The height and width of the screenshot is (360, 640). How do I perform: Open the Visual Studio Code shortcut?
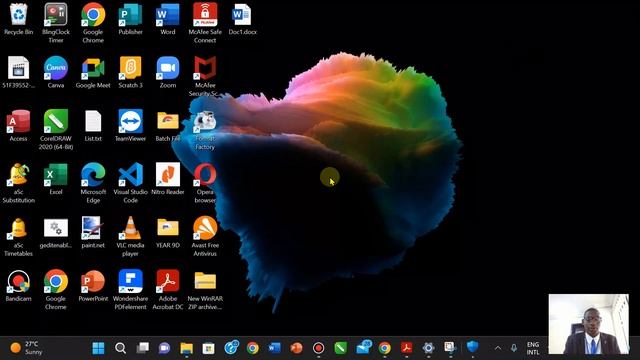pyautogui.click(x=130, y=183)
